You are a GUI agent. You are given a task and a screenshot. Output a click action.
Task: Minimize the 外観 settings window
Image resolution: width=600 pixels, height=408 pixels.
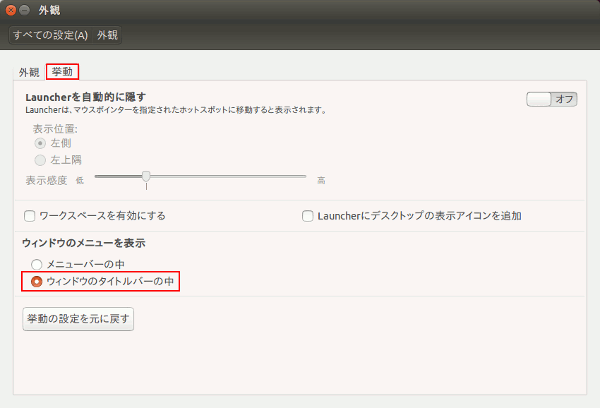click(x=26, y=10)
